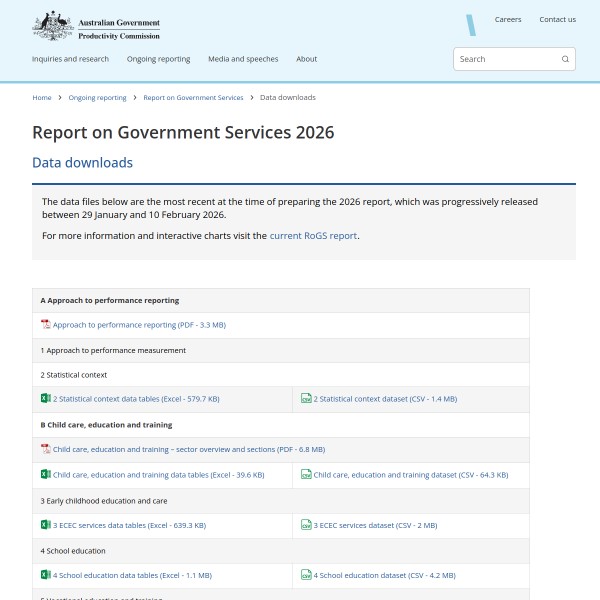Click CSV icon beside ECEC services dataset

pyautogui.click(x=306, y=524)
